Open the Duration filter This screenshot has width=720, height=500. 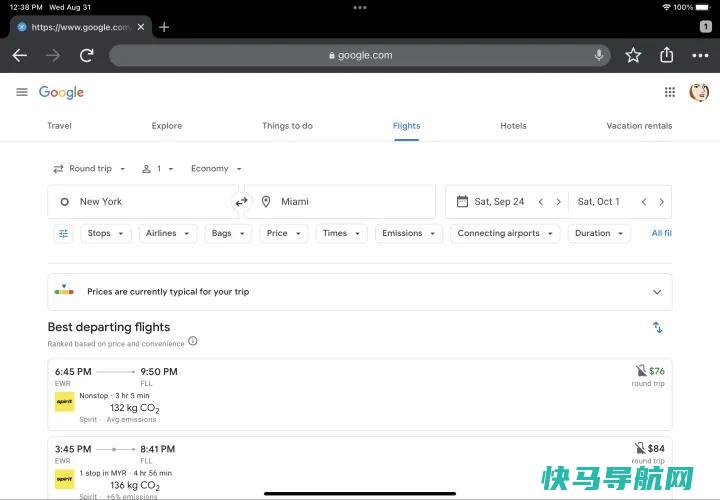click(599, 233)
